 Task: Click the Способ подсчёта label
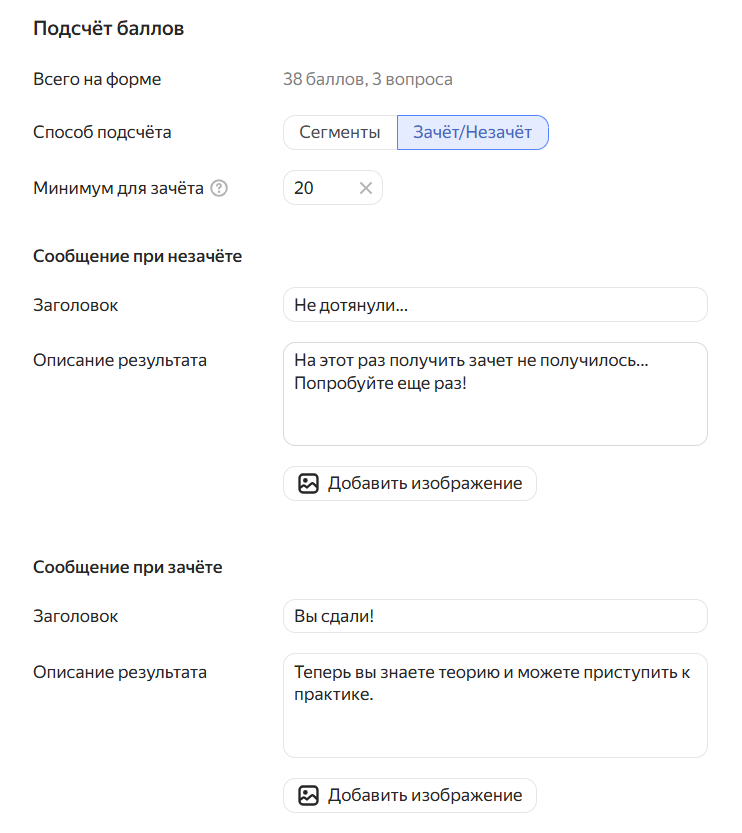102,132
